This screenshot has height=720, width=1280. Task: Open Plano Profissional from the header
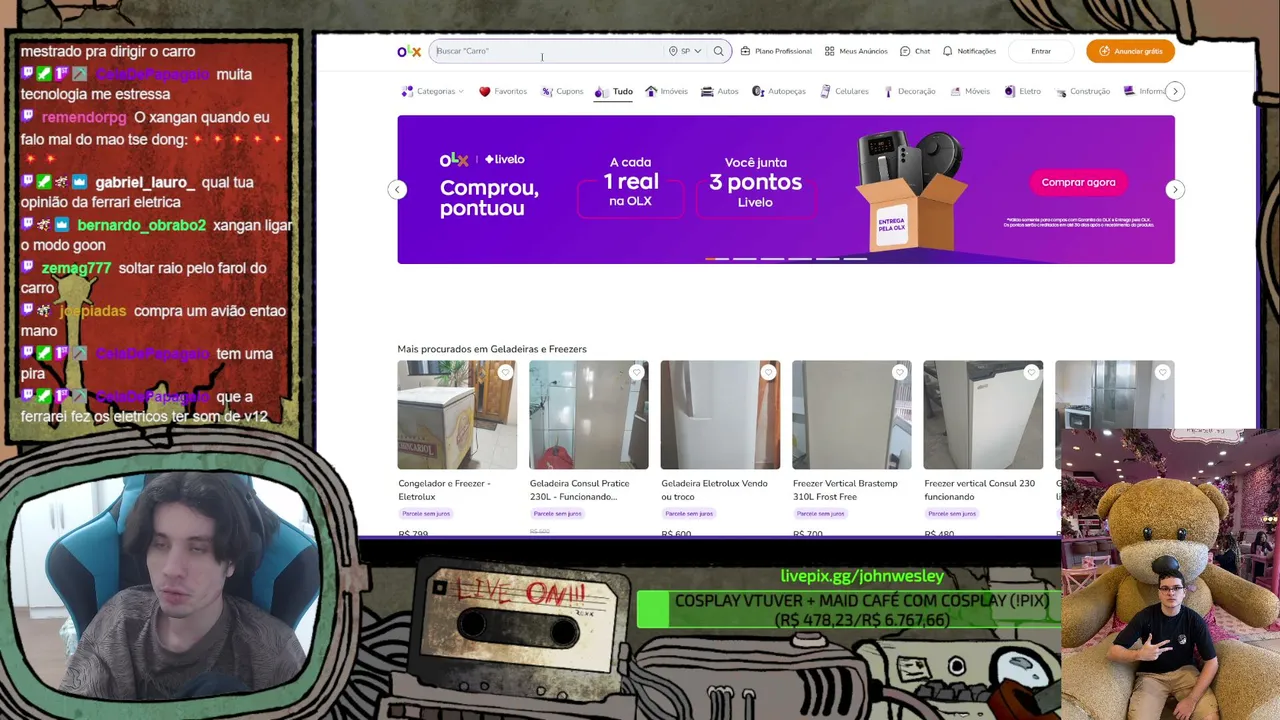pos(776,51)
